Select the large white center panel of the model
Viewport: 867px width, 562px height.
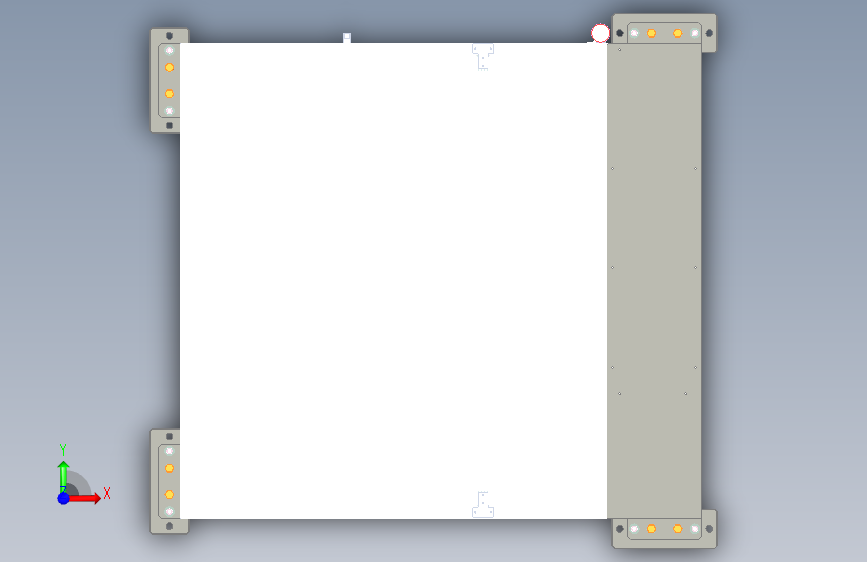pos(393,281)
